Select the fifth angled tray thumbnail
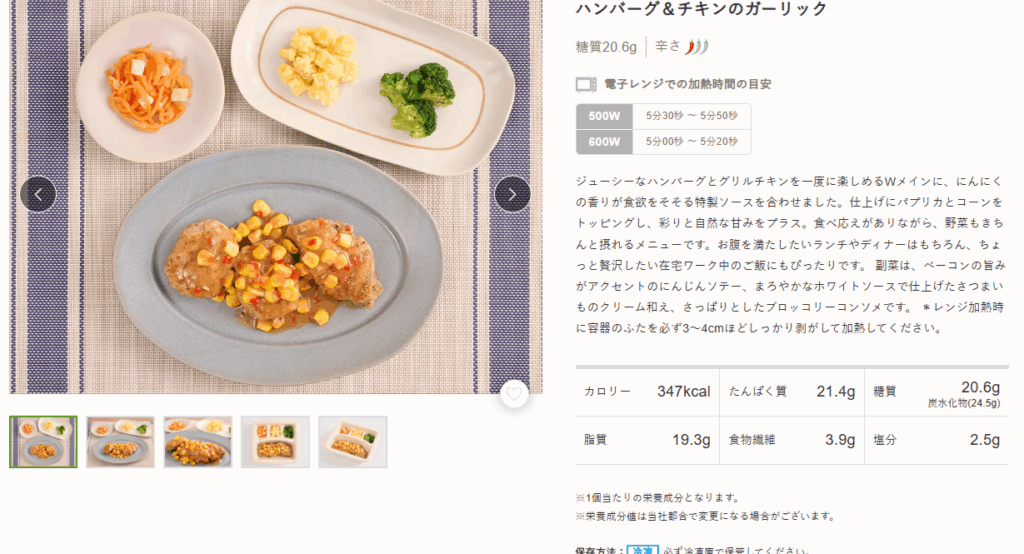 point(353,442)
